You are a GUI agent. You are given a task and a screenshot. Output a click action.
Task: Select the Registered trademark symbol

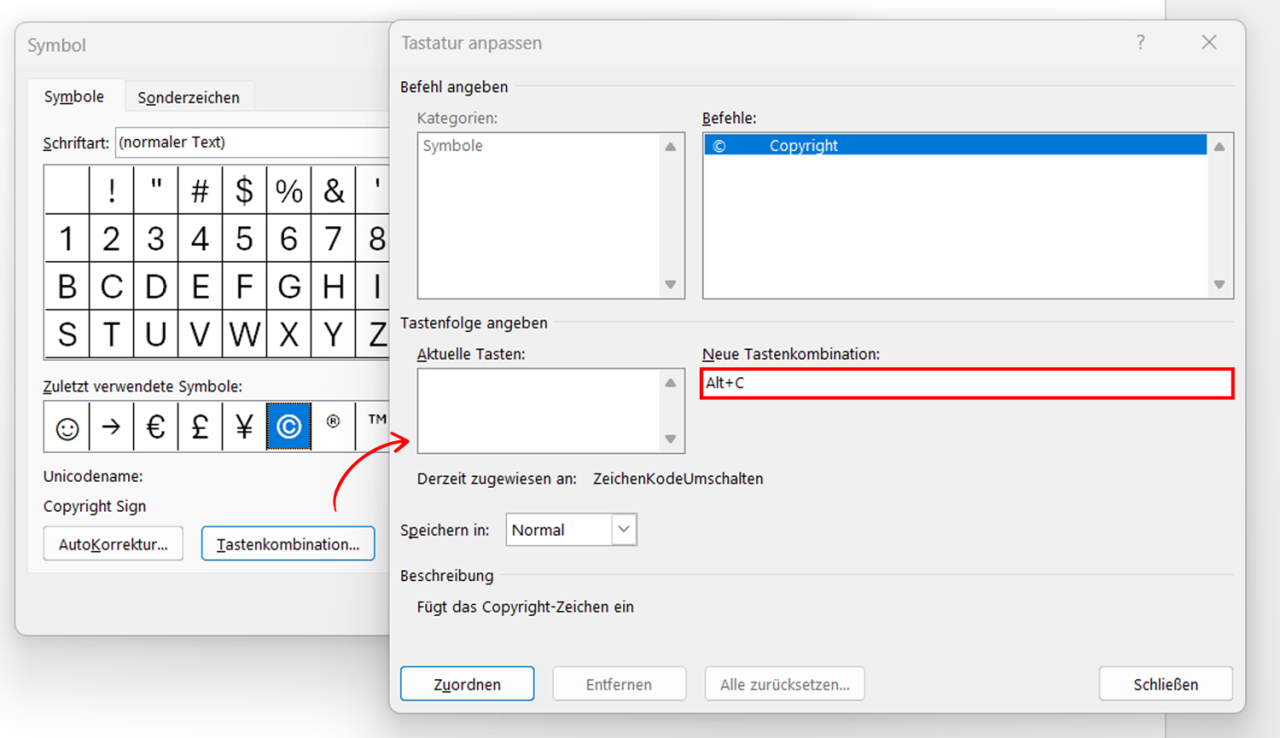[332, 426]
